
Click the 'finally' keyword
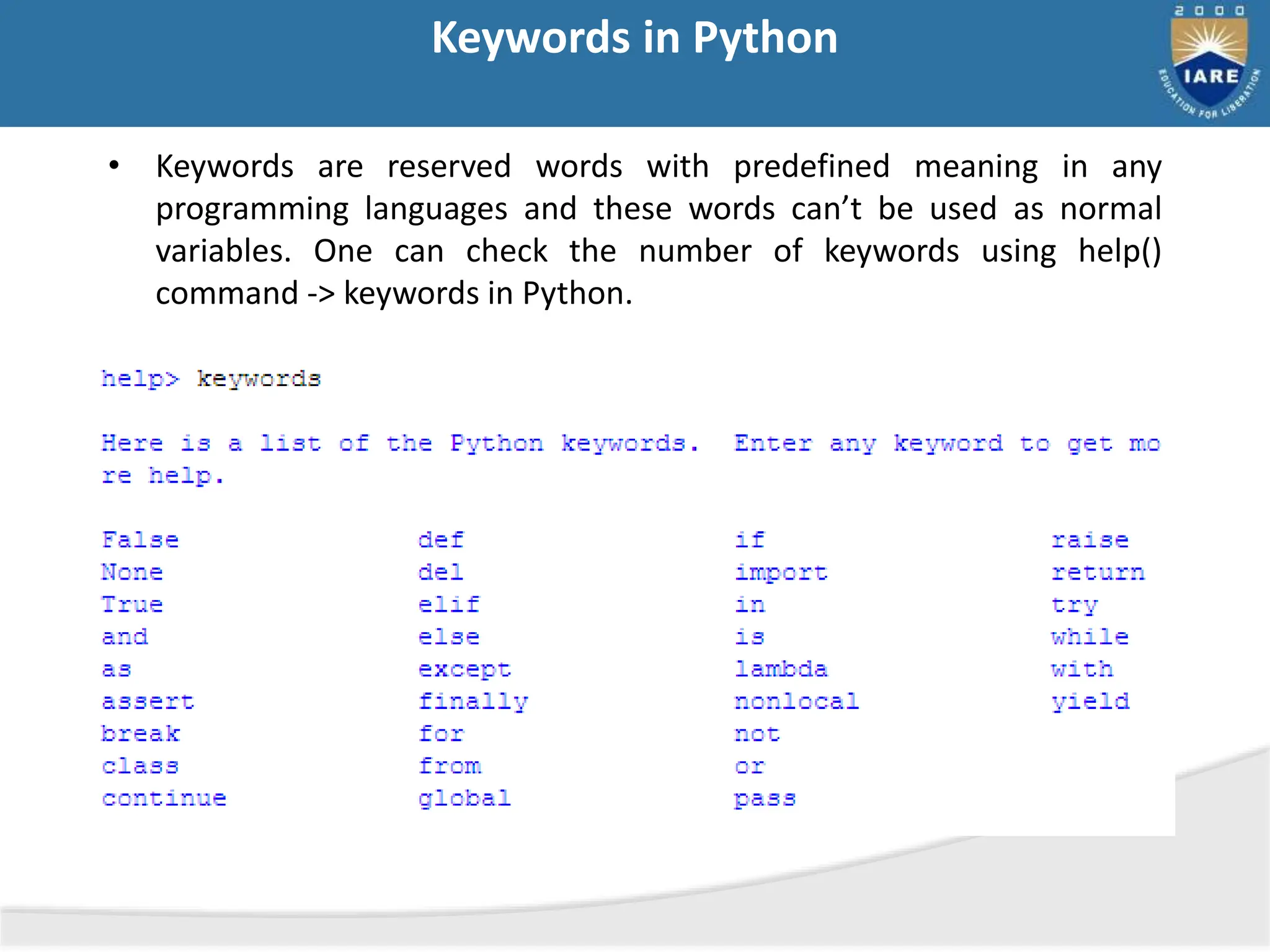coord(473,702)
